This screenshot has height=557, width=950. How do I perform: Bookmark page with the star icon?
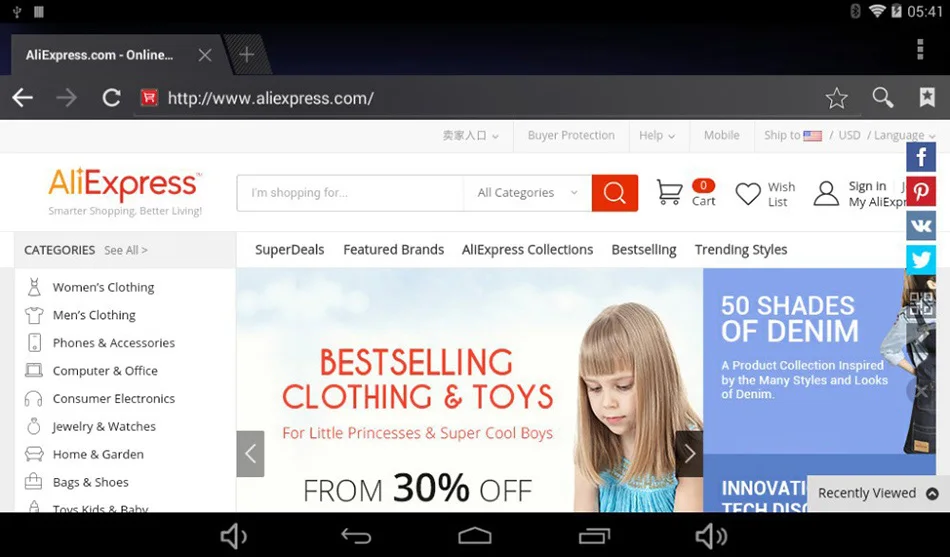click(836, 98)
